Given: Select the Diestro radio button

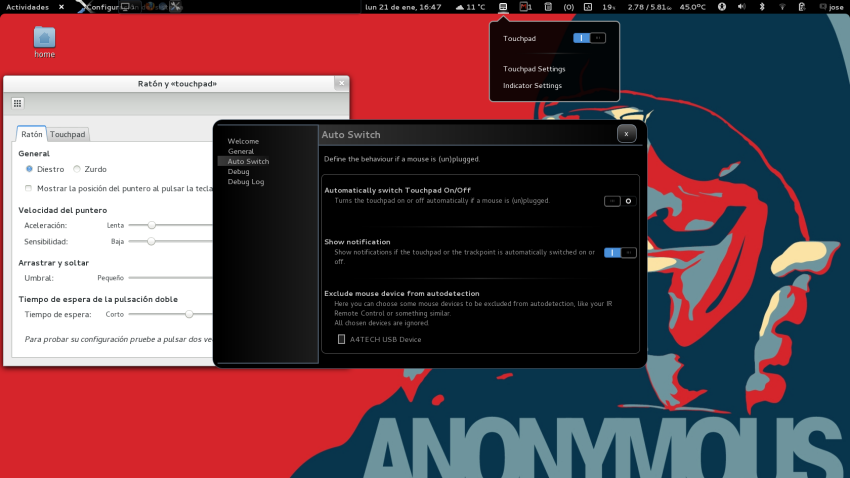Looking at the screenshot, I should pyautogui.click(x=29, y=169).
